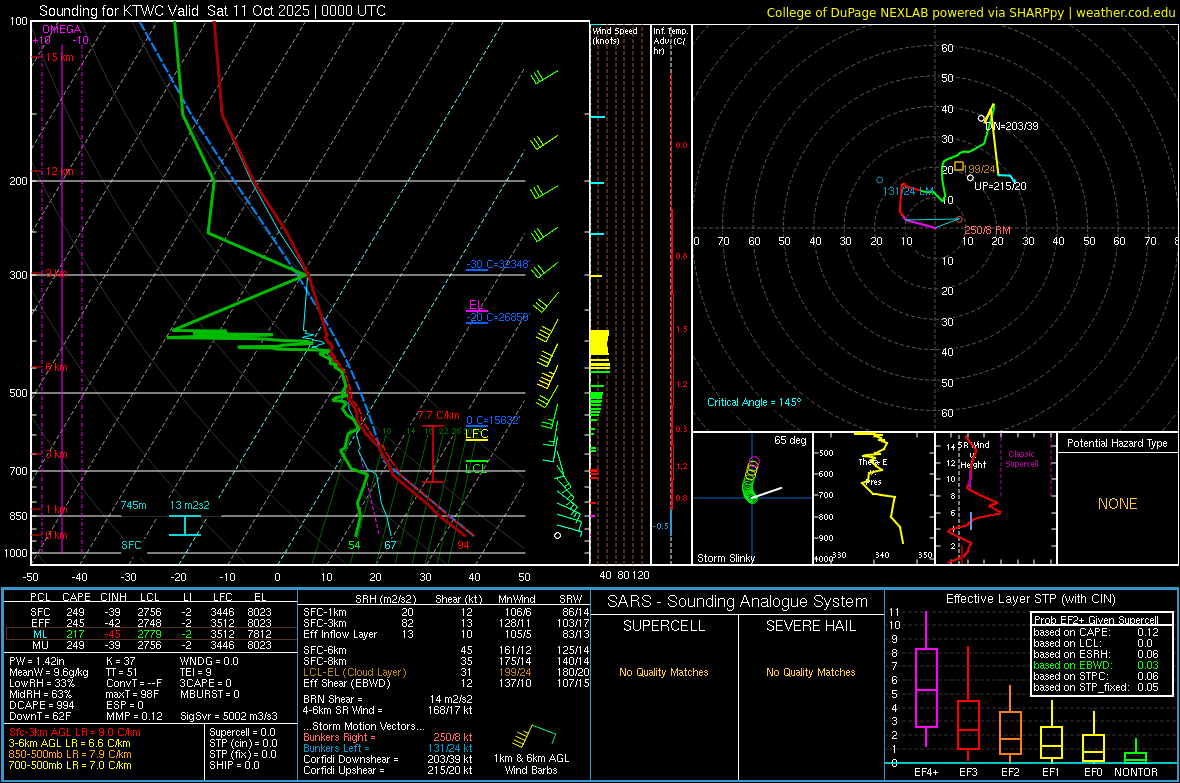Click the 'BRN Shear =' row
Screen dimensions: 1180x783
coord(388,699)
